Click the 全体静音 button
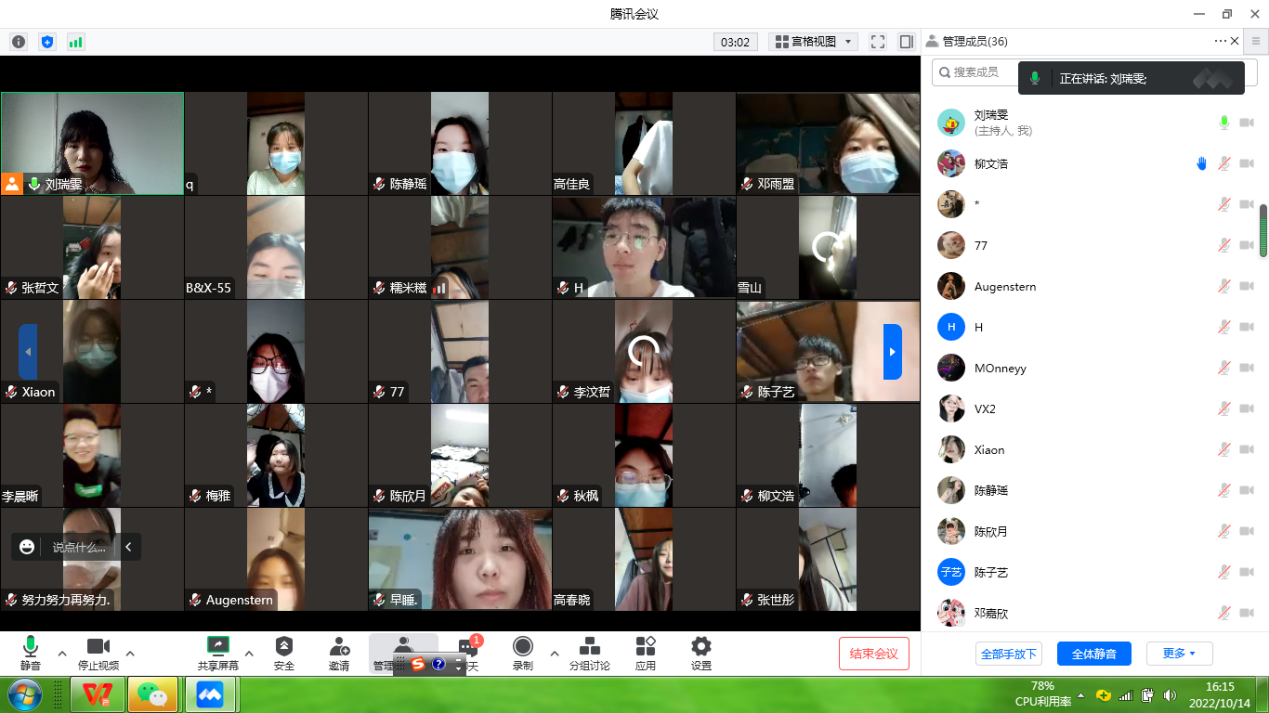Image resolution: width=1269 pixels, height=713 pixels. tap(1093, 654)
